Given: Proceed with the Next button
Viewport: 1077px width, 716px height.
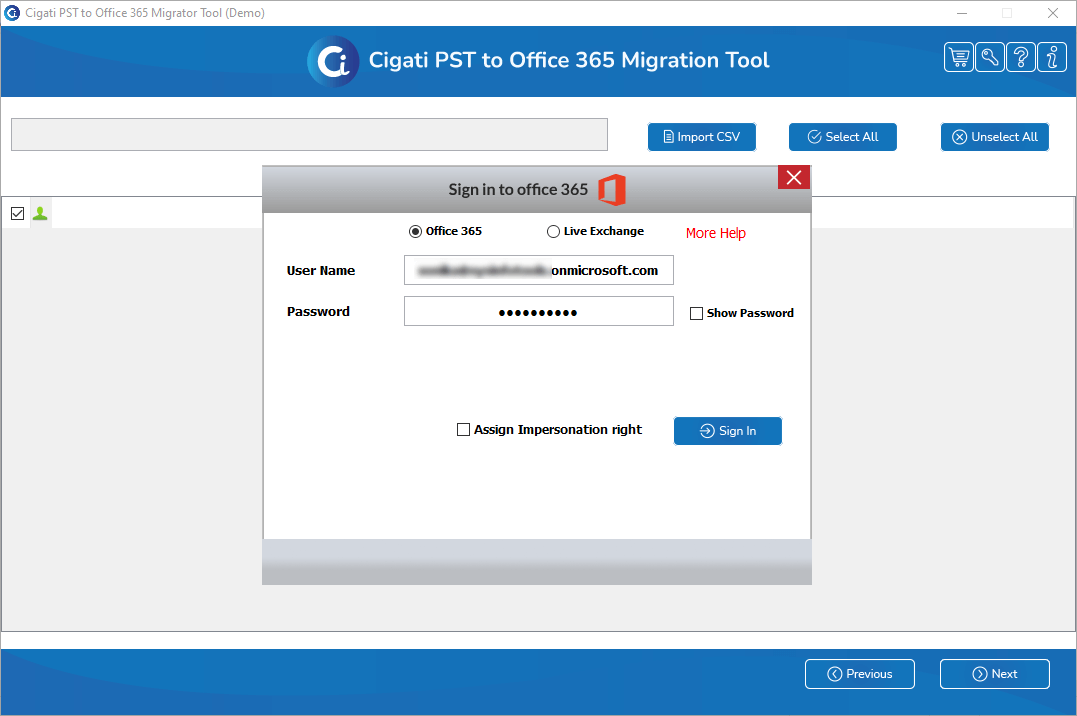Looking at the screenshot, I should click(995, 674).
